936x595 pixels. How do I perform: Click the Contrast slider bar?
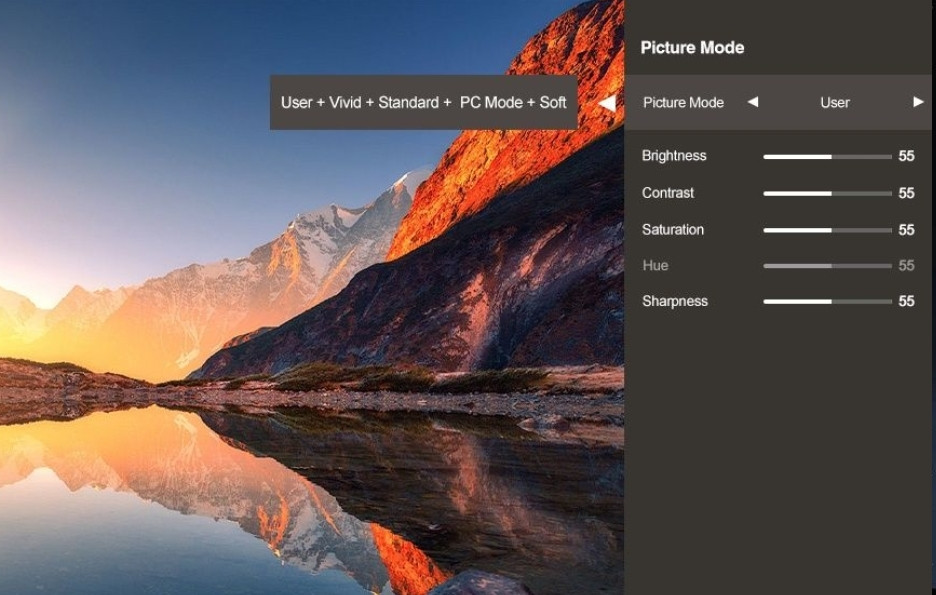(x=827, y=194)
